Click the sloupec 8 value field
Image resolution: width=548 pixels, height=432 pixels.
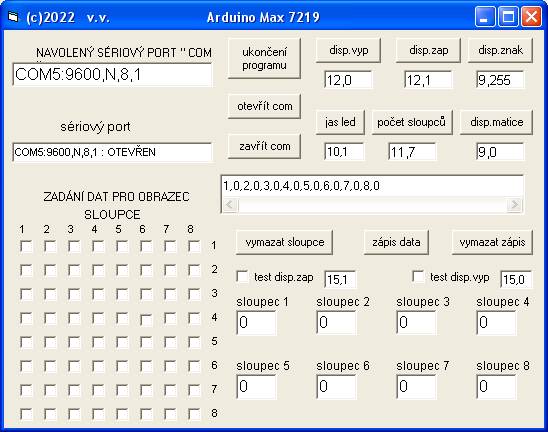click(x=496, y=387)
